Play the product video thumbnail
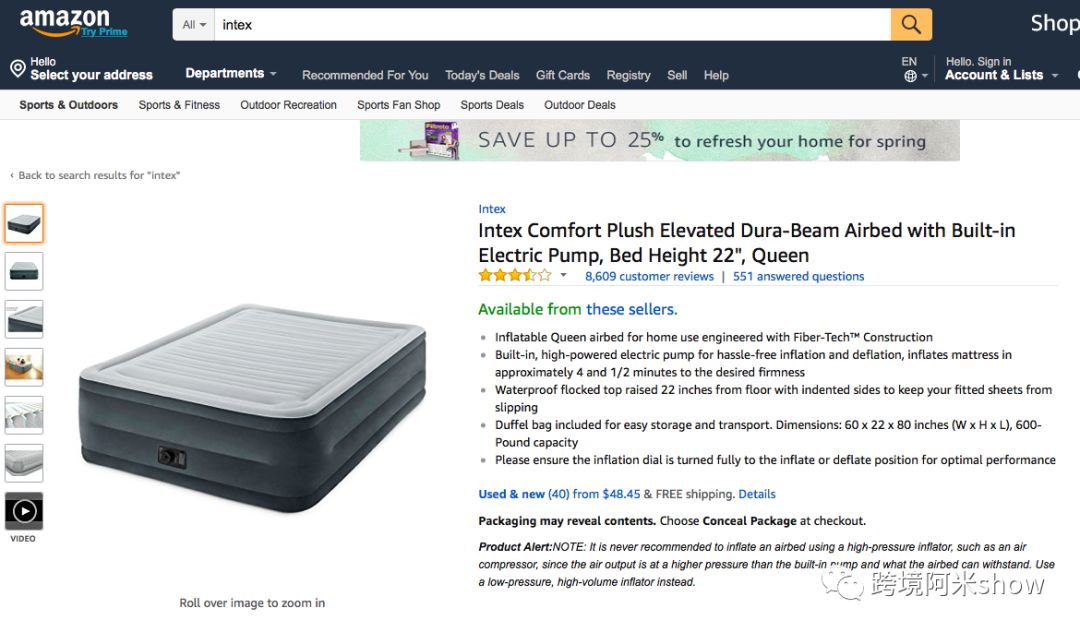The width and height of the screenshot is (1080, 632). [x=24, y=512]
